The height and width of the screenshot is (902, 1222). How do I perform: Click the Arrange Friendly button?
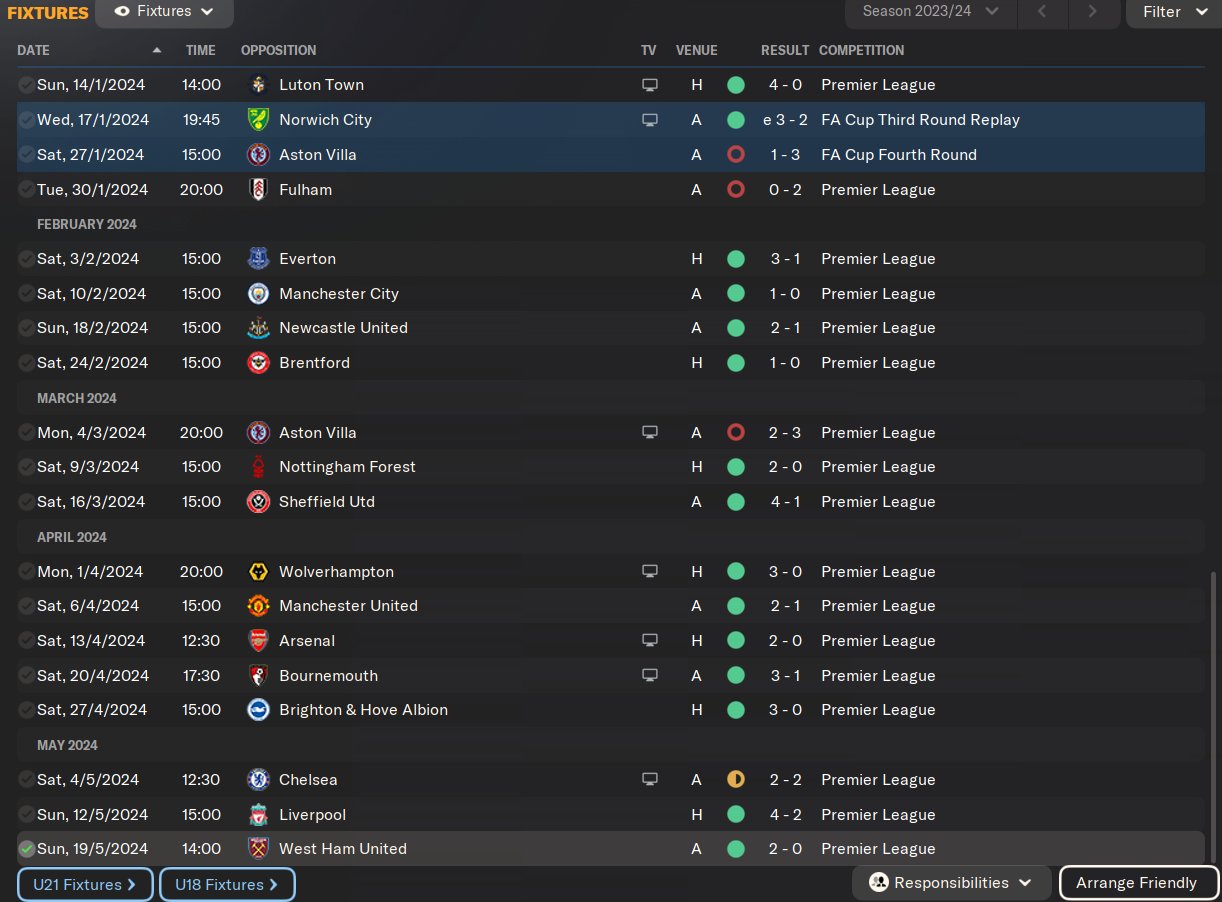[x=1138, y=883]
